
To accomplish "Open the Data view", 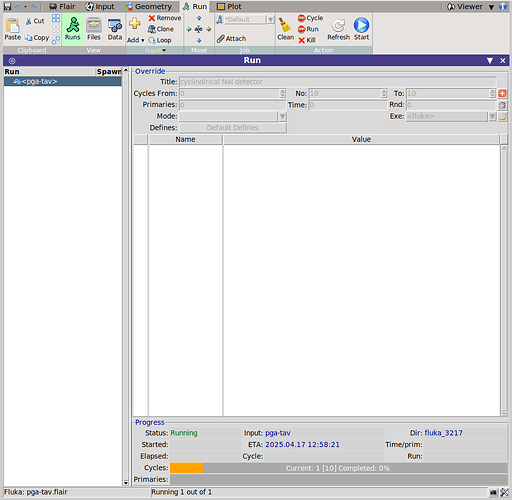I will pyautogui.click(x=115, y=29).
